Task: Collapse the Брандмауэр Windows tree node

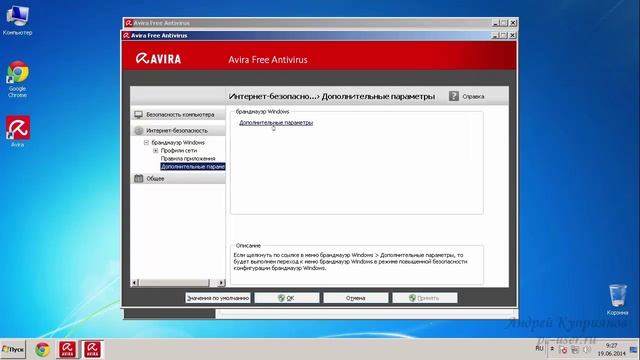Action: click(x=146, y=142)
